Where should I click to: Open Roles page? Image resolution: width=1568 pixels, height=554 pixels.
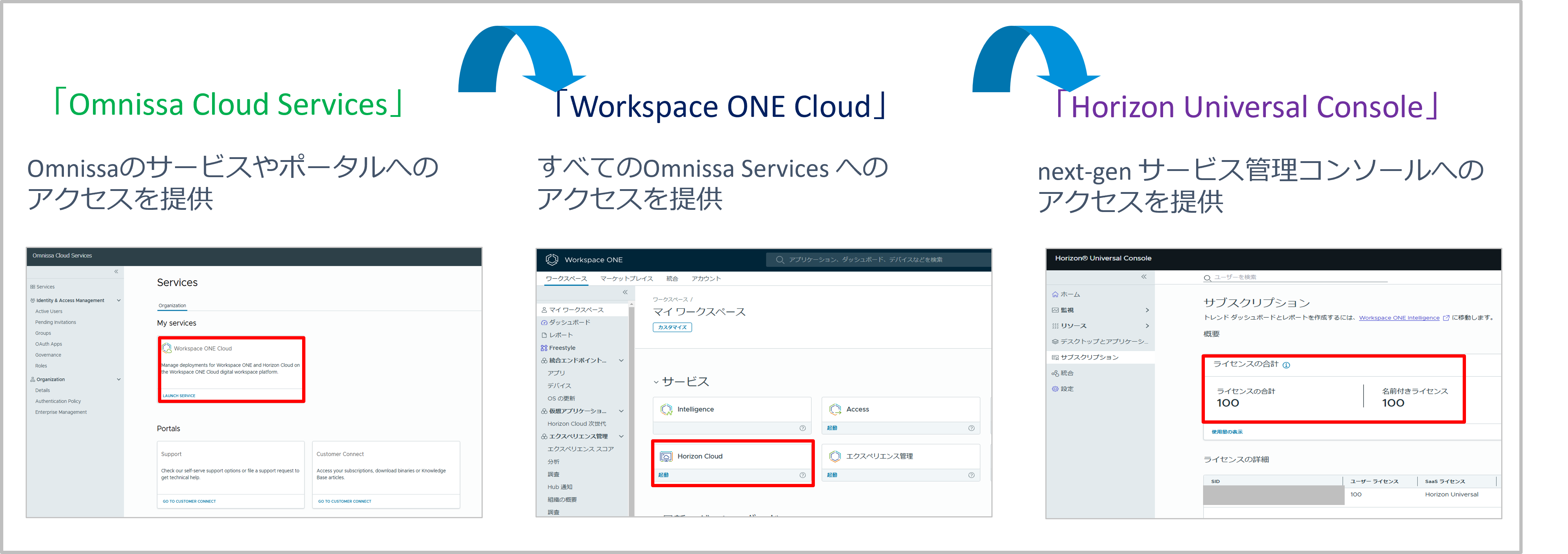(x=41, y=366)
